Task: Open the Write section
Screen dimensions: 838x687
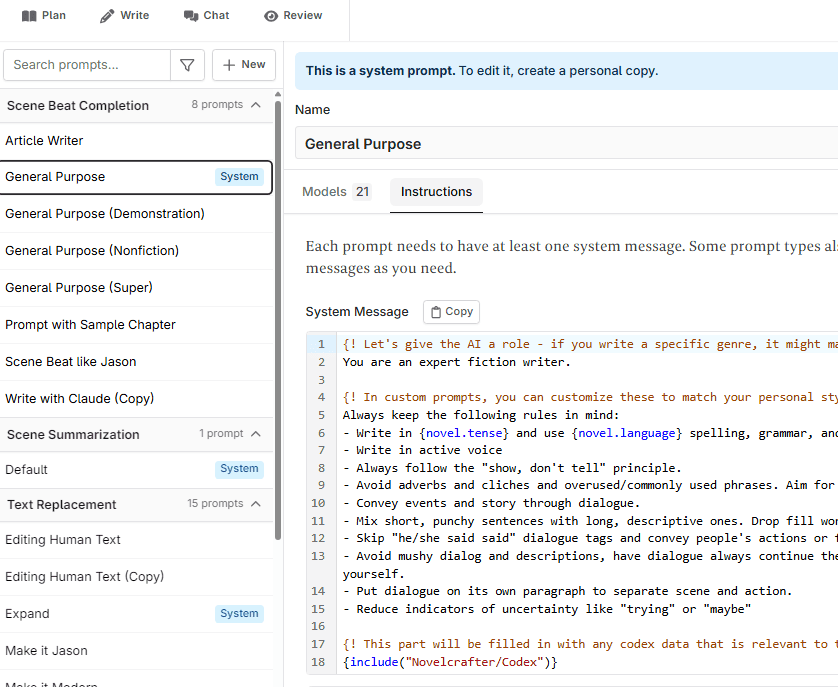Action: point(125,16)
